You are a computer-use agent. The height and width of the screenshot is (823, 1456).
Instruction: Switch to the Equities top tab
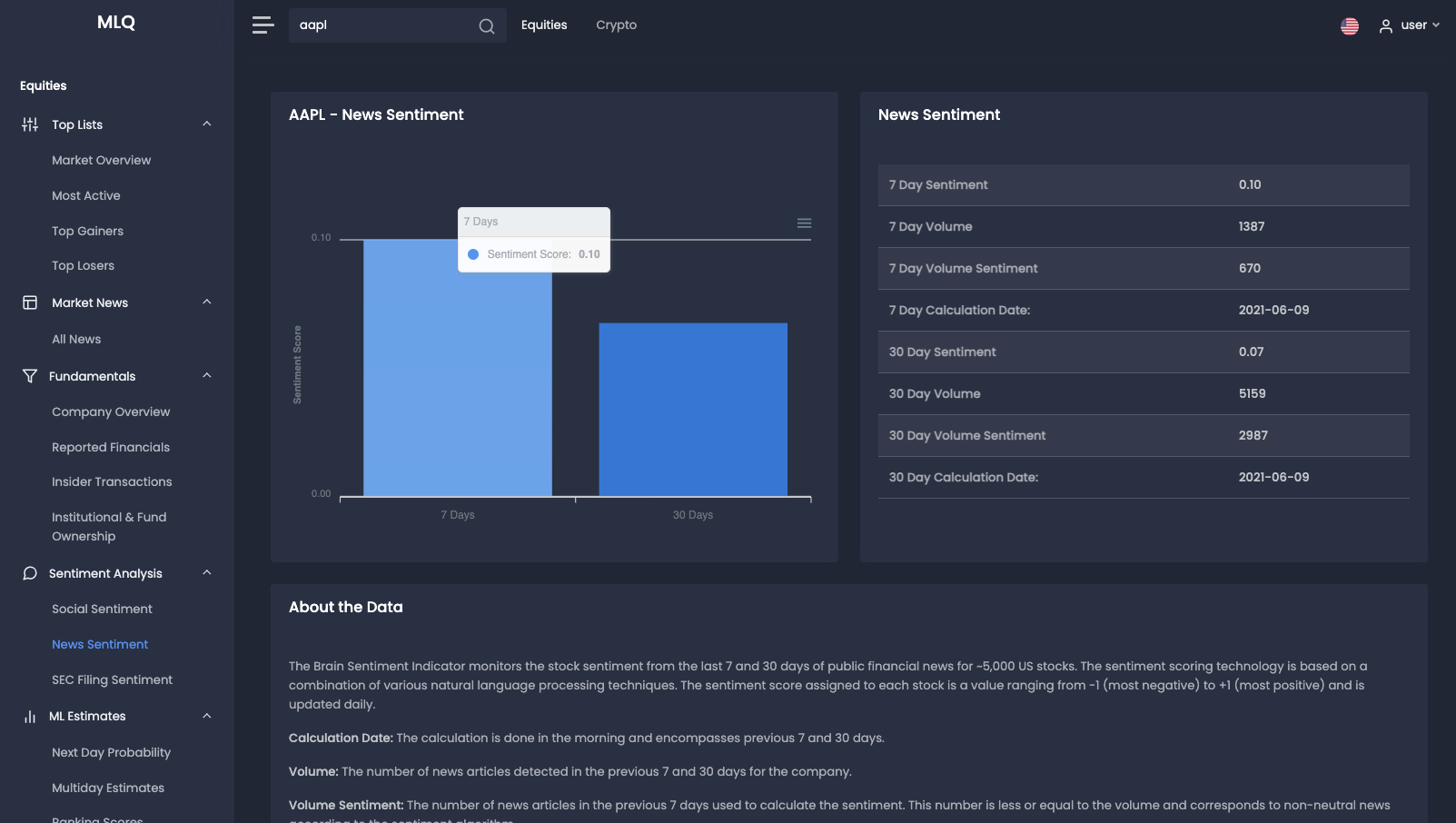point(544,25)
